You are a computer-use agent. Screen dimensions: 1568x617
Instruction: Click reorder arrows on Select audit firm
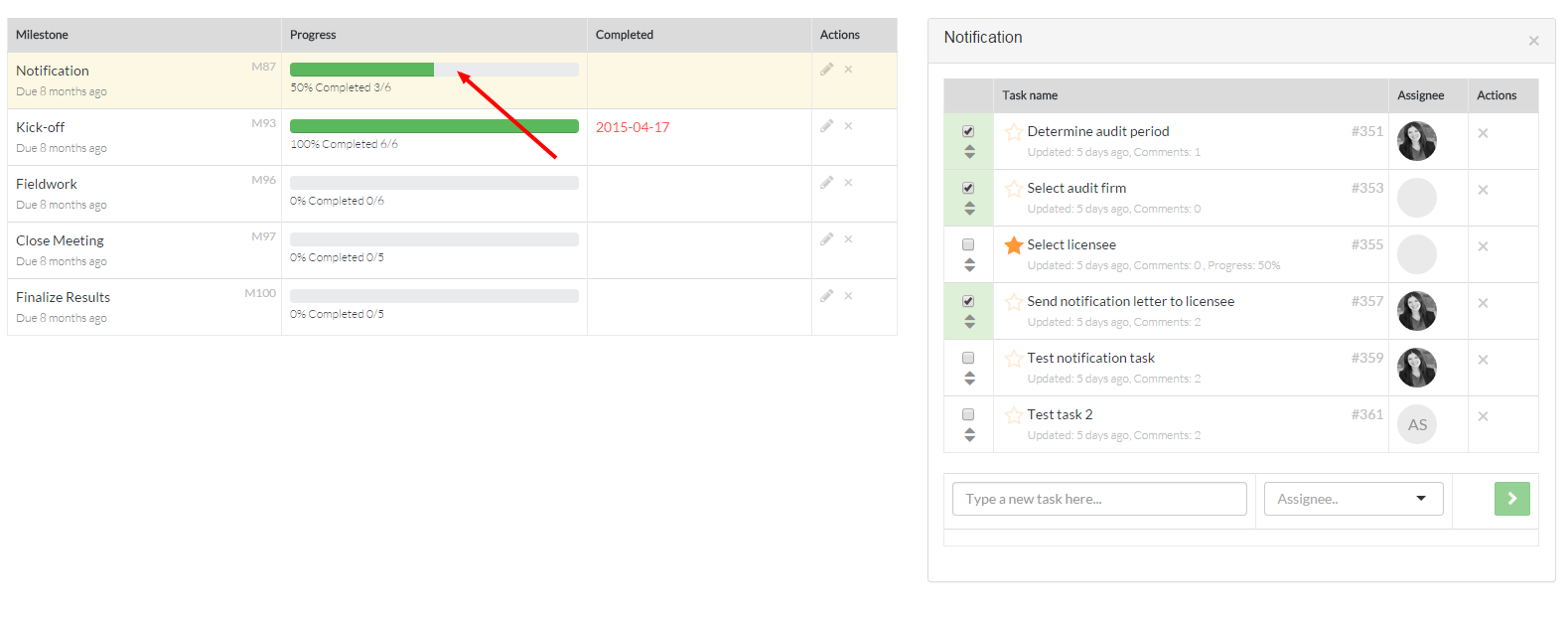click(x=969, y=209)
